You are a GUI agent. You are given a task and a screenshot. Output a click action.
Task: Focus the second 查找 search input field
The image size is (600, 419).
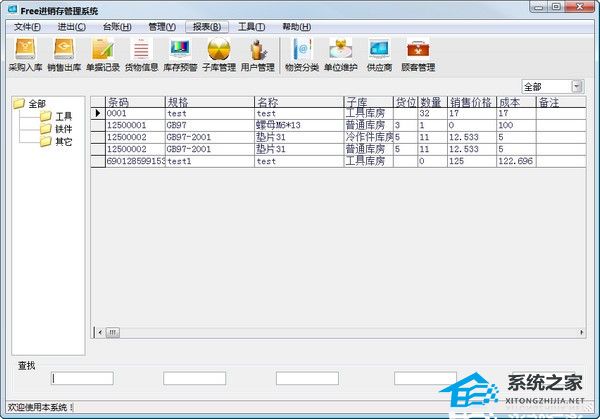pos(194,378)
